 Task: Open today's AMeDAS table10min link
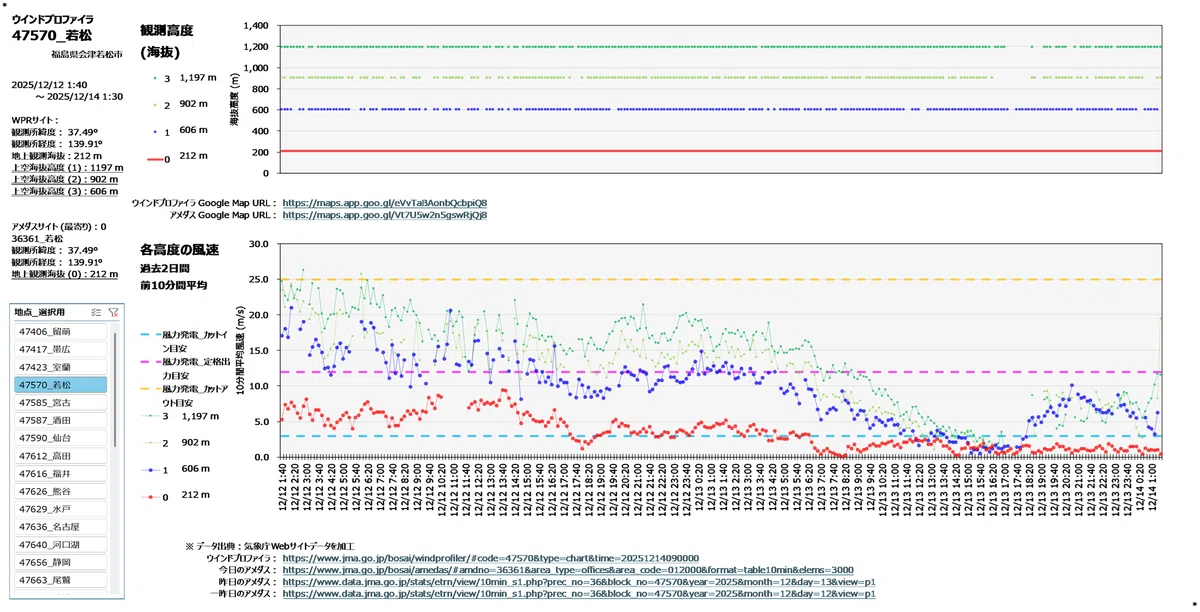(567, 570)
